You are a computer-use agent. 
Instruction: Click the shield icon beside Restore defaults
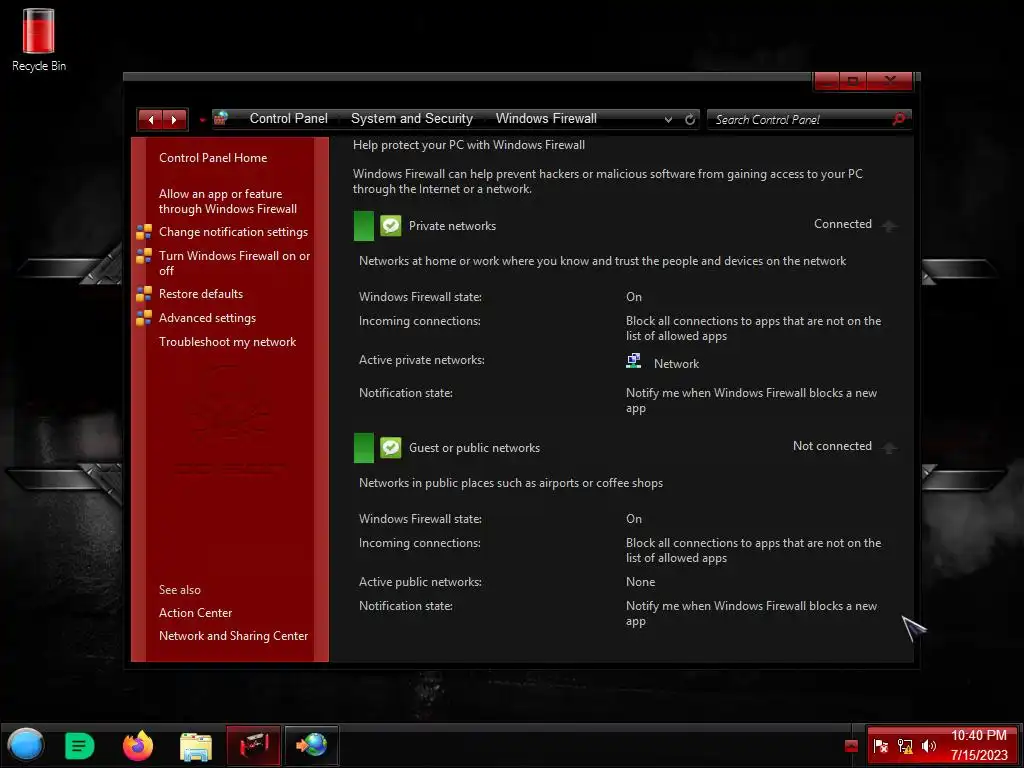point(144,294)
